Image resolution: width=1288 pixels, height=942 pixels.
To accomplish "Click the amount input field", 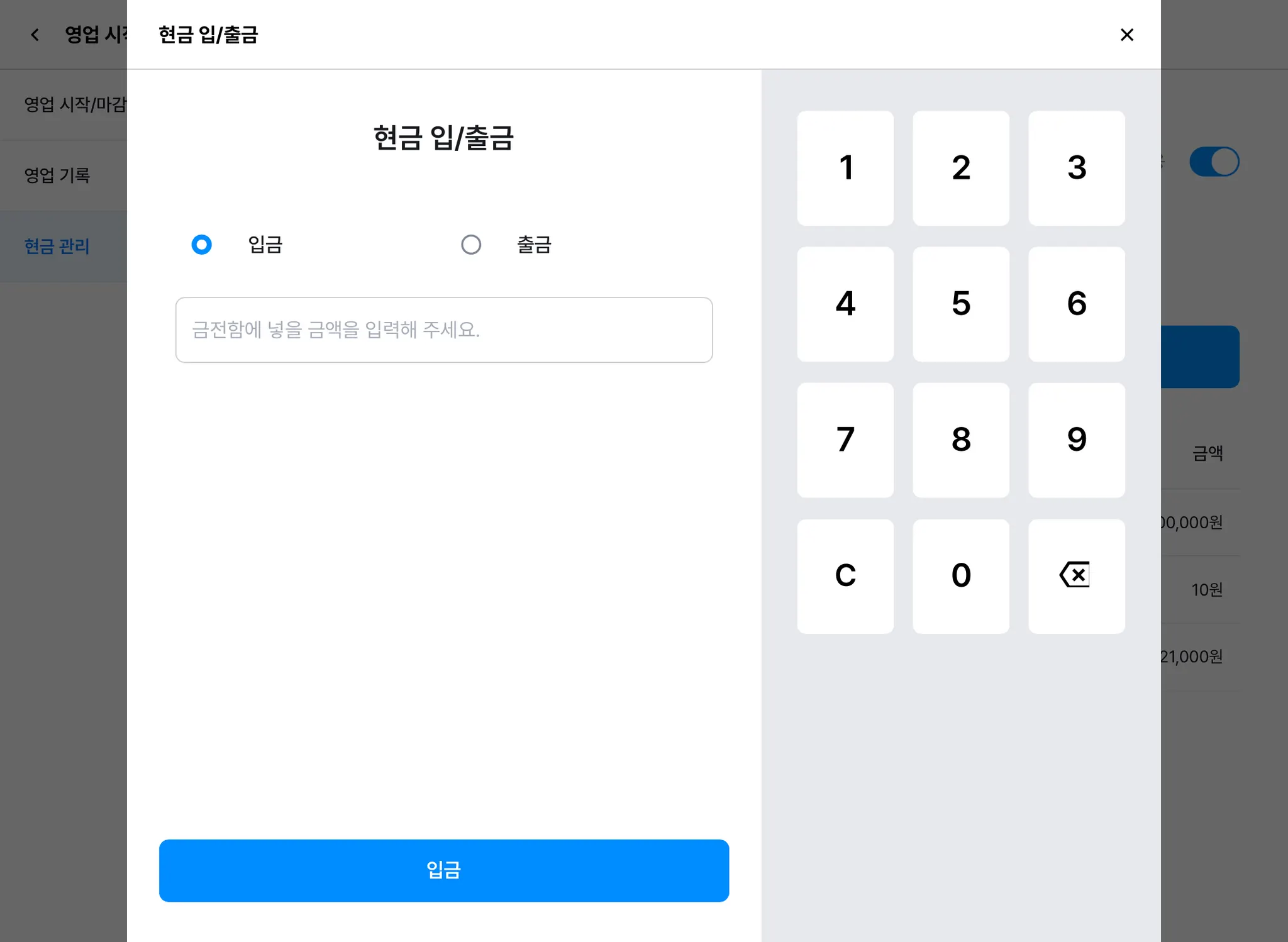I will pos(444,330).
